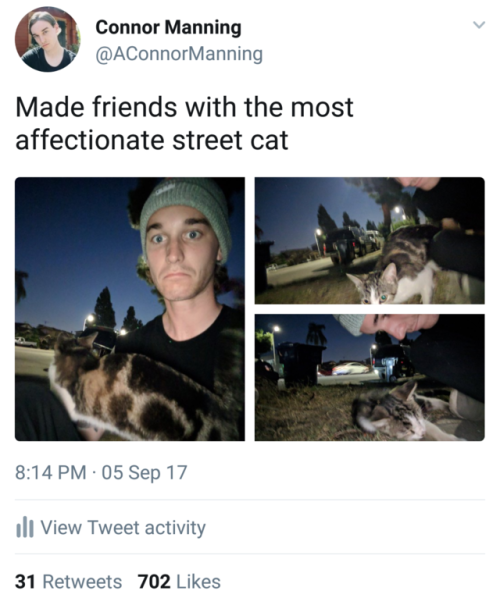Screen dimensions: 500x598
Task: Click the number 31 in Retweets
Action: pos(25,582)
